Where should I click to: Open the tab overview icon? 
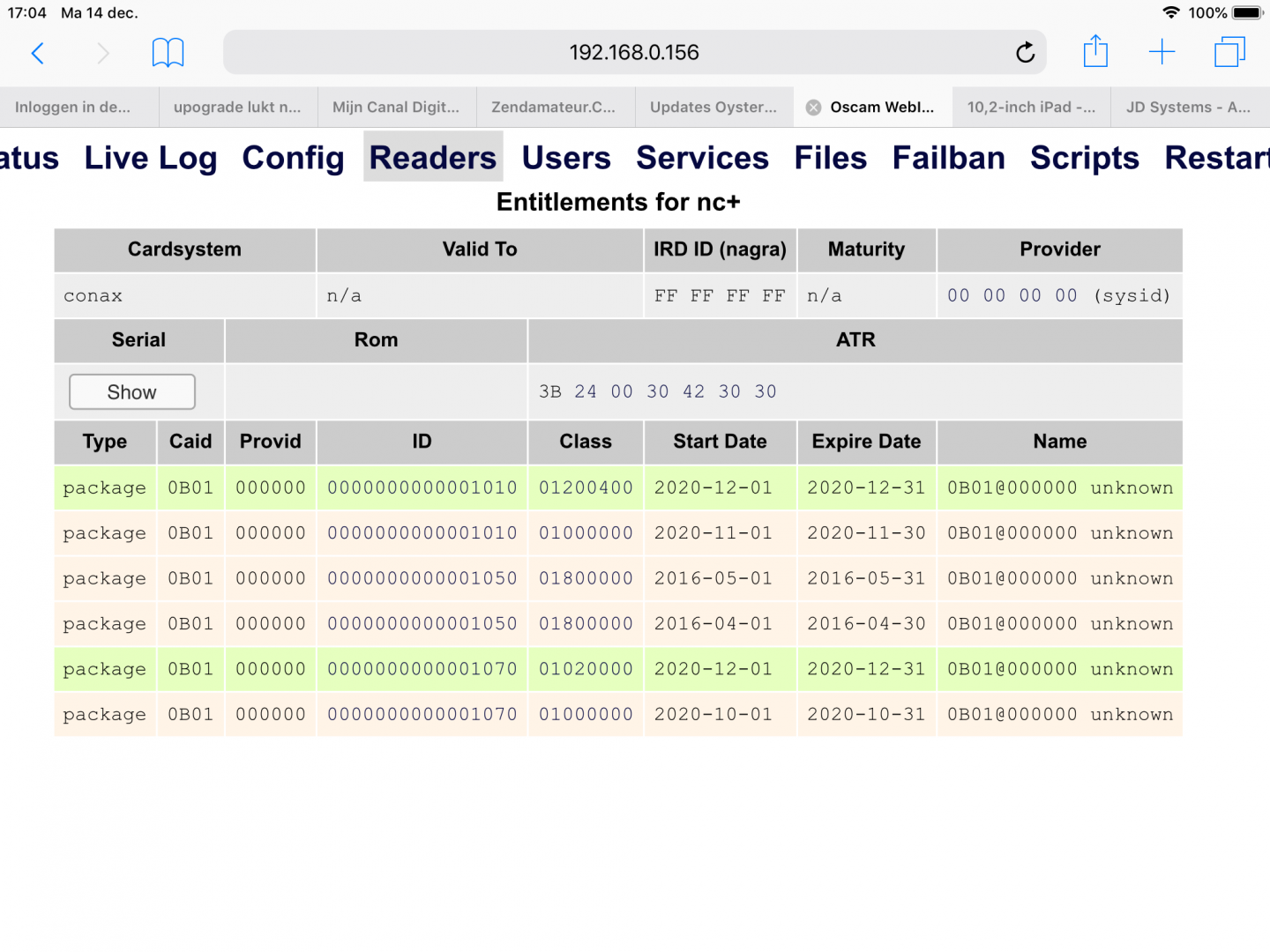(1229, 52)
